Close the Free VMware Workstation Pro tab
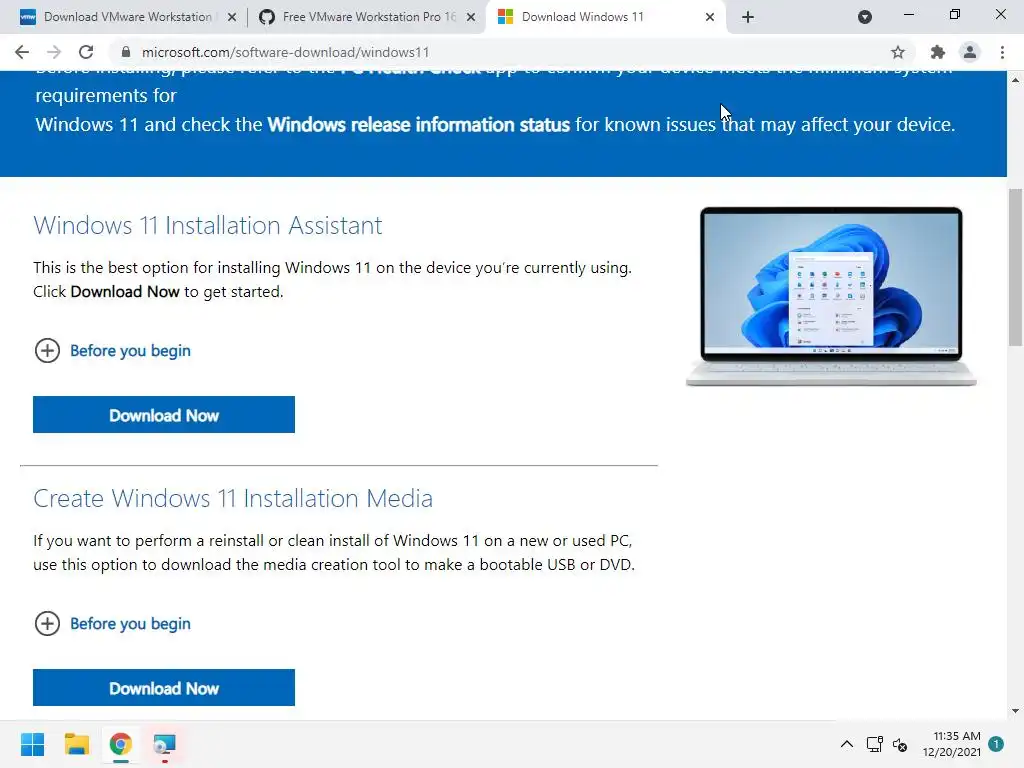Viewport: 1024px width, 768px height. point(471,18)
